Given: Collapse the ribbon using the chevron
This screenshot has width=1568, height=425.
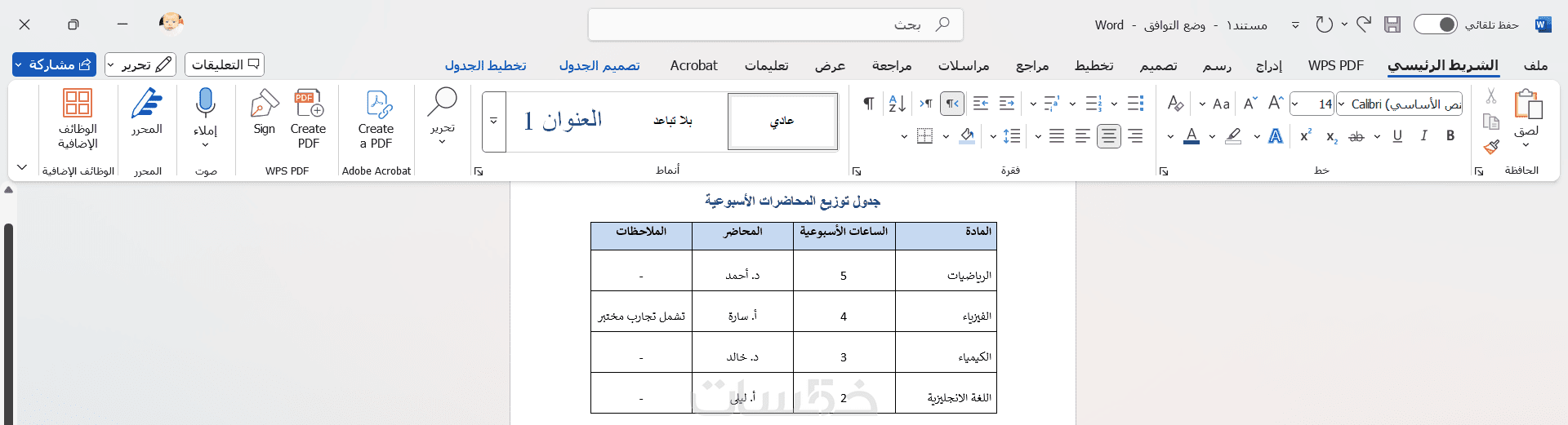Looking at the screenshot, I should [22, 167].
